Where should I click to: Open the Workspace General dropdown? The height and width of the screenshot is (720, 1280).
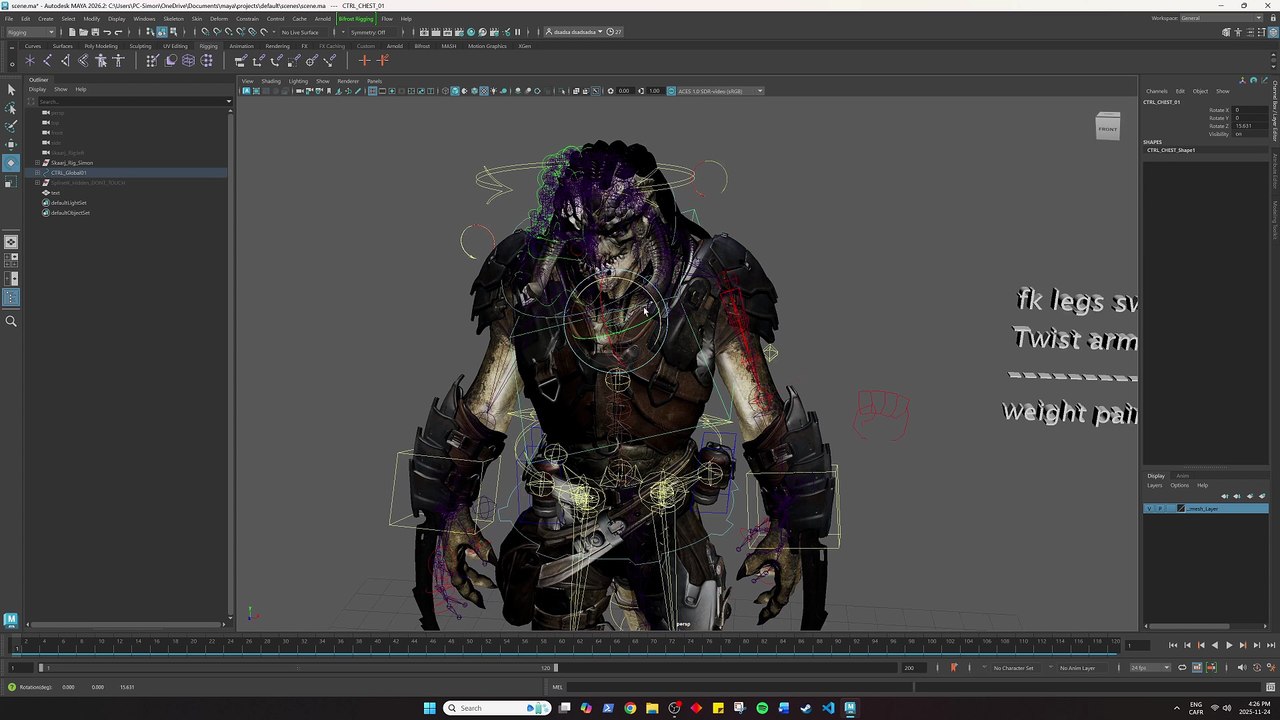(x=1222, y=18)
